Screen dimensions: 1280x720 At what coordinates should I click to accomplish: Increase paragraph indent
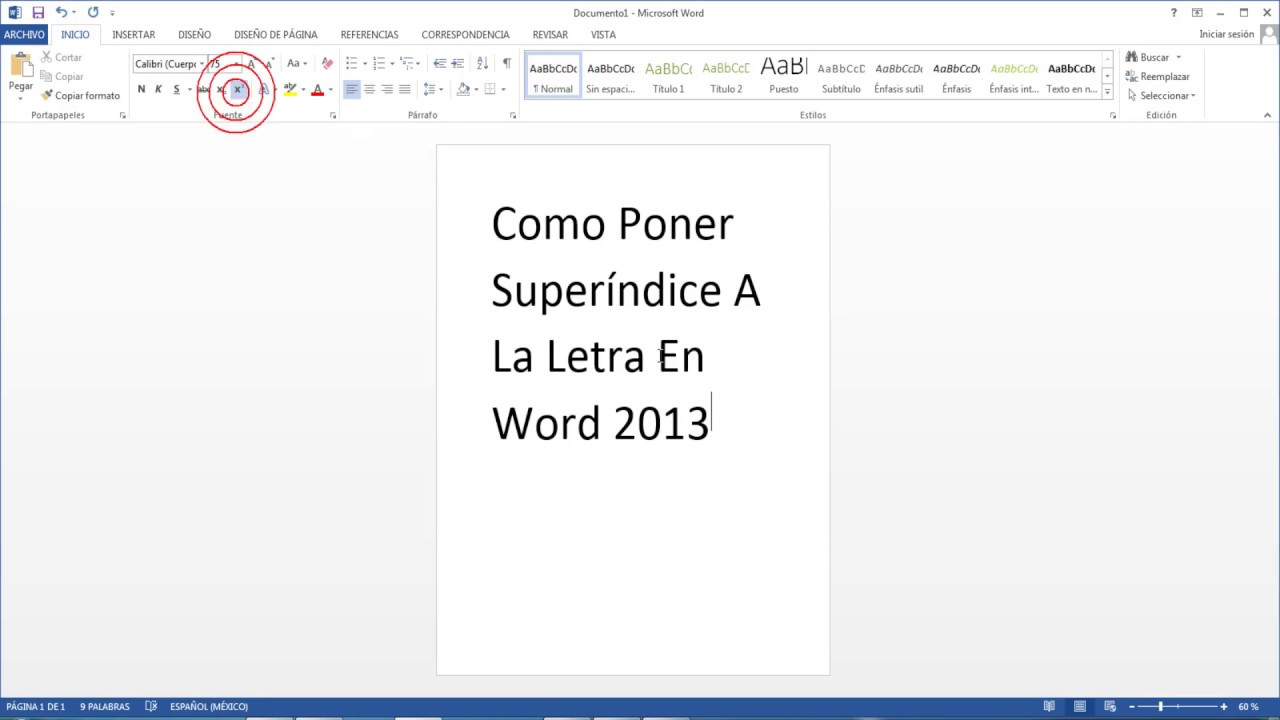[458, 64]
